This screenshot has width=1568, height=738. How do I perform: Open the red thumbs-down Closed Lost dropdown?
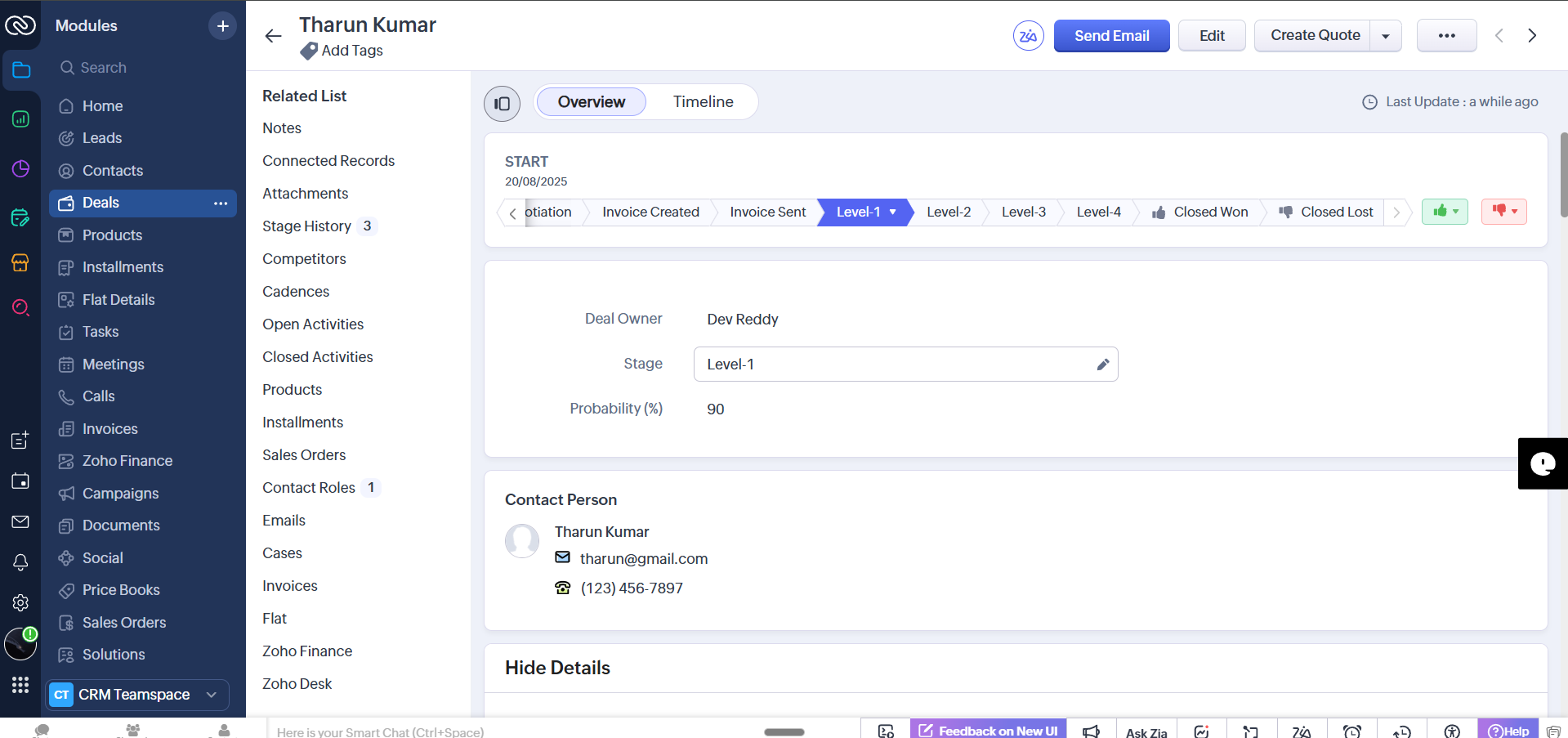[x=1503, y=212]
